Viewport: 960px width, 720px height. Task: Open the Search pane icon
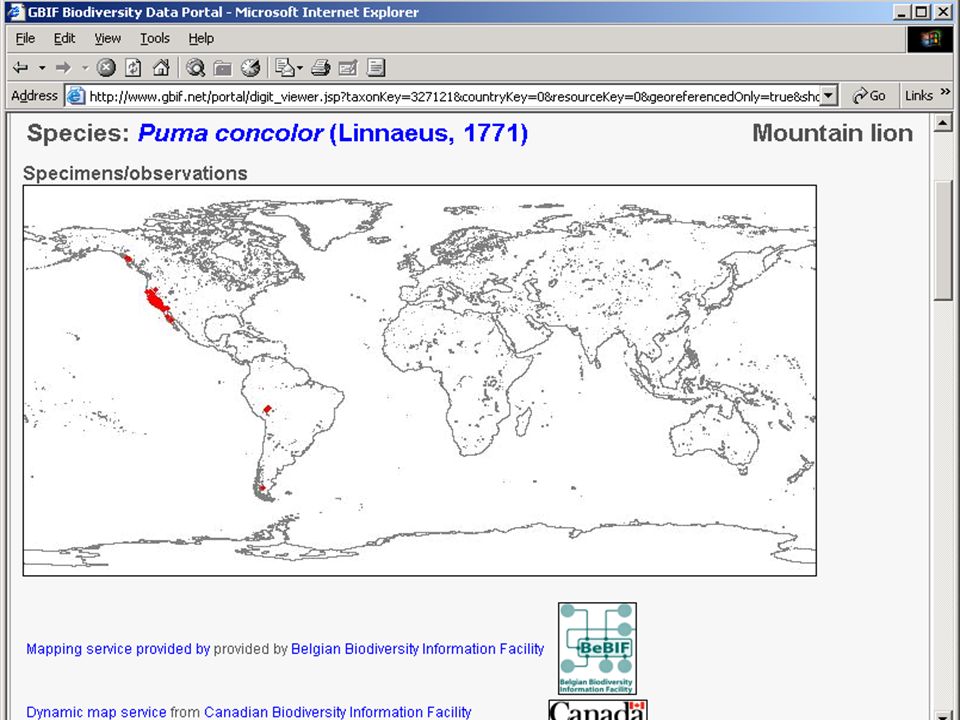click(x=195, y=67)
